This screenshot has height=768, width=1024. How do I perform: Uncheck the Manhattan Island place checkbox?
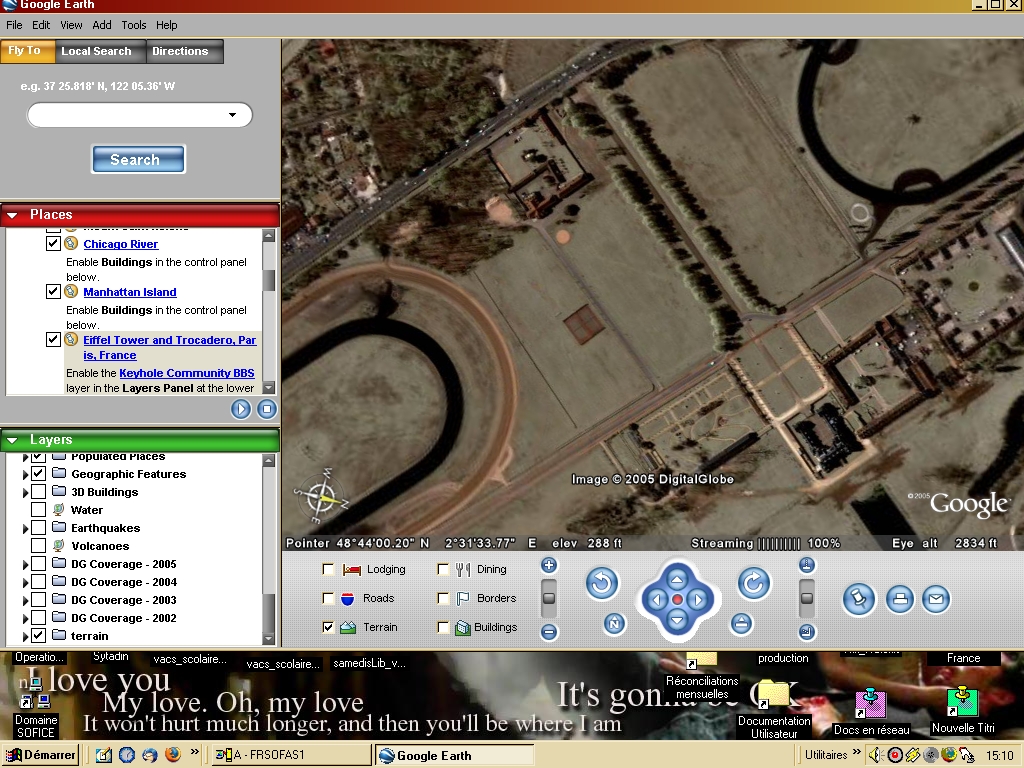[54, 291]
